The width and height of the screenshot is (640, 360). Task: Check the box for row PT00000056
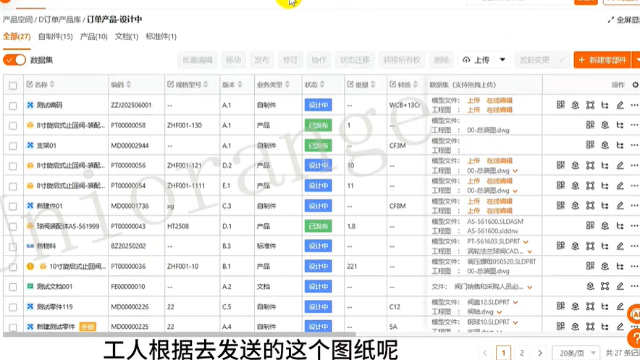click(13, 166)
